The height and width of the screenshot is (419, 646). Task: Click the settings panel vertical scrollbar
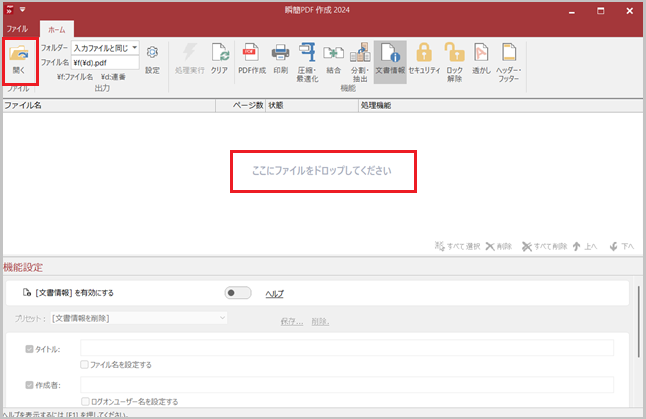coord(639,321)
